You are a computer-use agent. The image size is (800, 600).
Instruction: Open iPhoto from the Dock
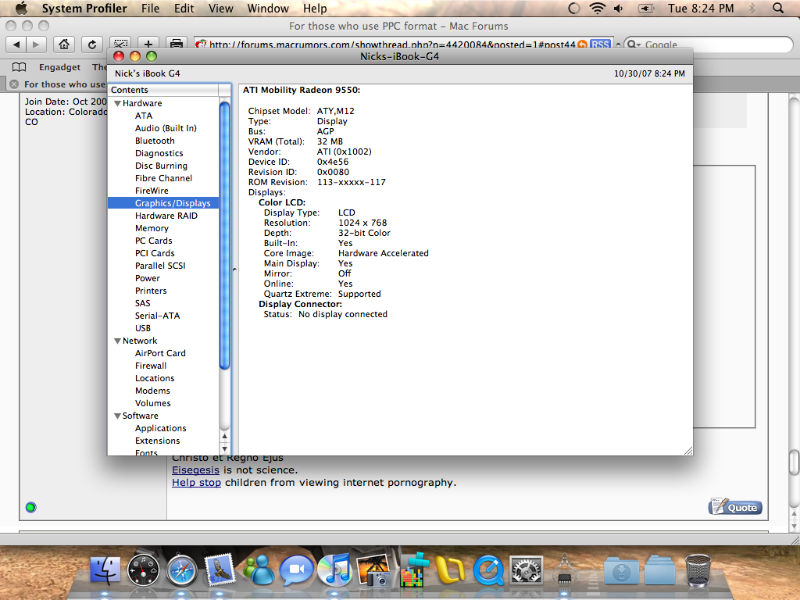coord(373,569)
